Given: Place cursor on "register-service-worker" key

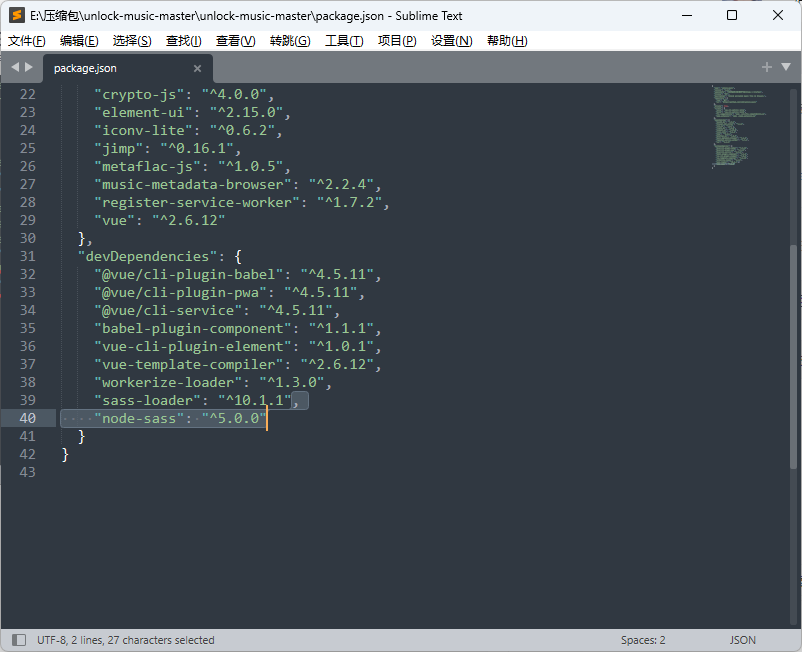Looking at the screenshot, I should (x=197, y=203).
